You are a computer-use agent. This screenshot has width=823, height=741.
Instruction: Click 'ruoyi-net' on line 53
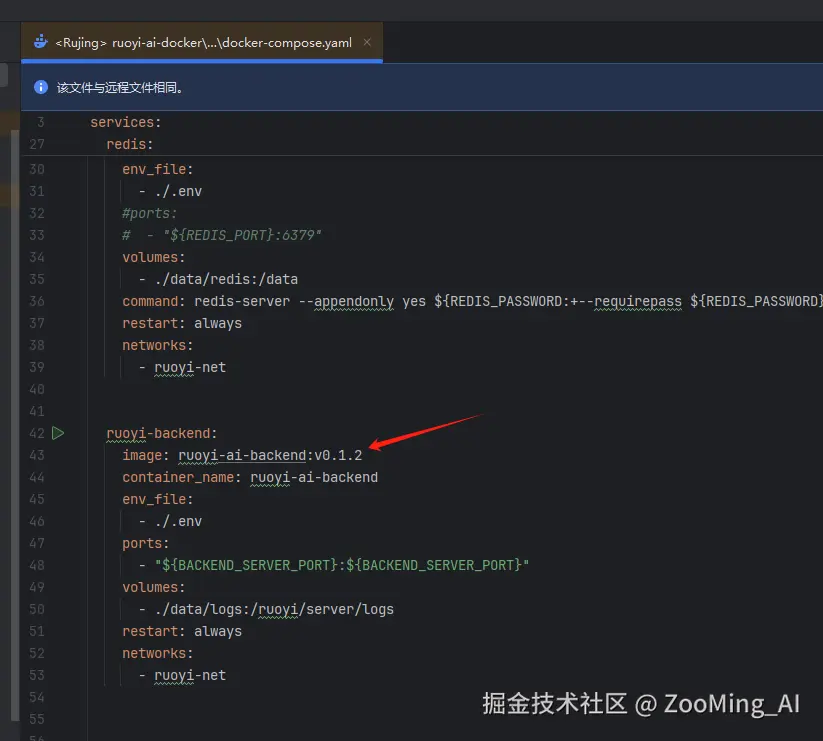click(x=190, y=675)
